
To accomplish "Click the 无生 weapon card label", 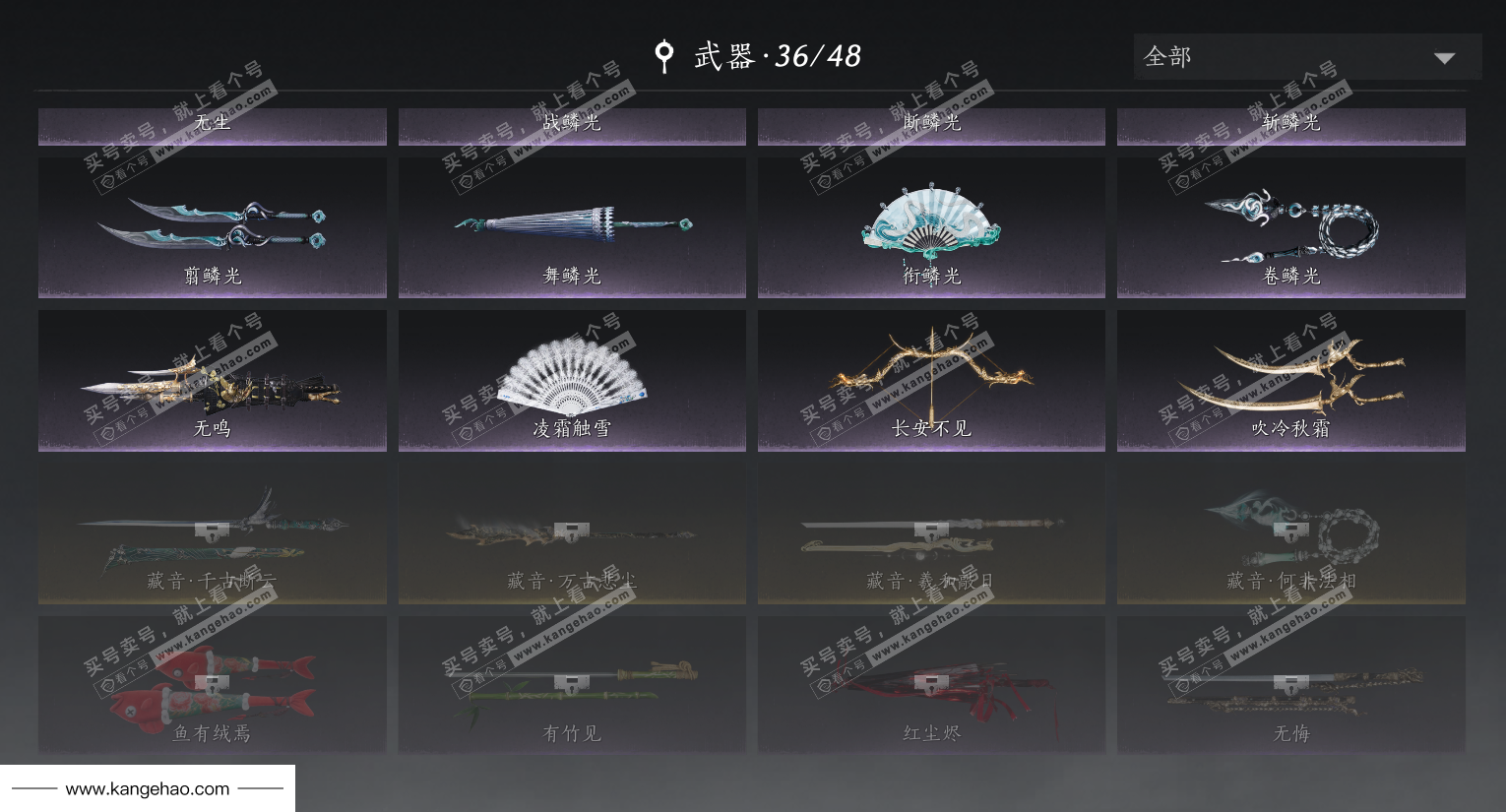I will pyautogui.click(x=212, y=123).
